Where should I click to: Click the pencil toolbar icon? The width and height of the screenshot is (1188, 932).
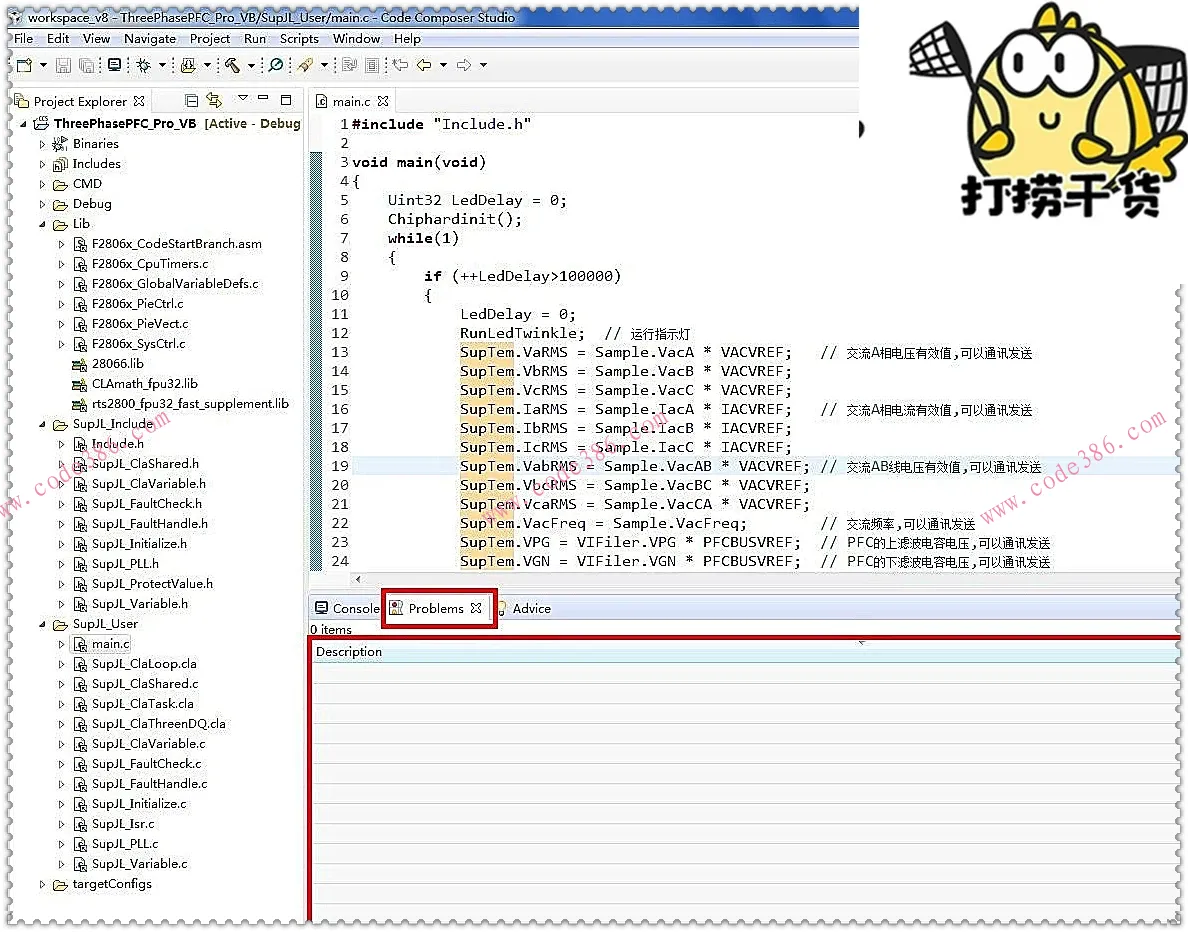(x=305, y=65)
